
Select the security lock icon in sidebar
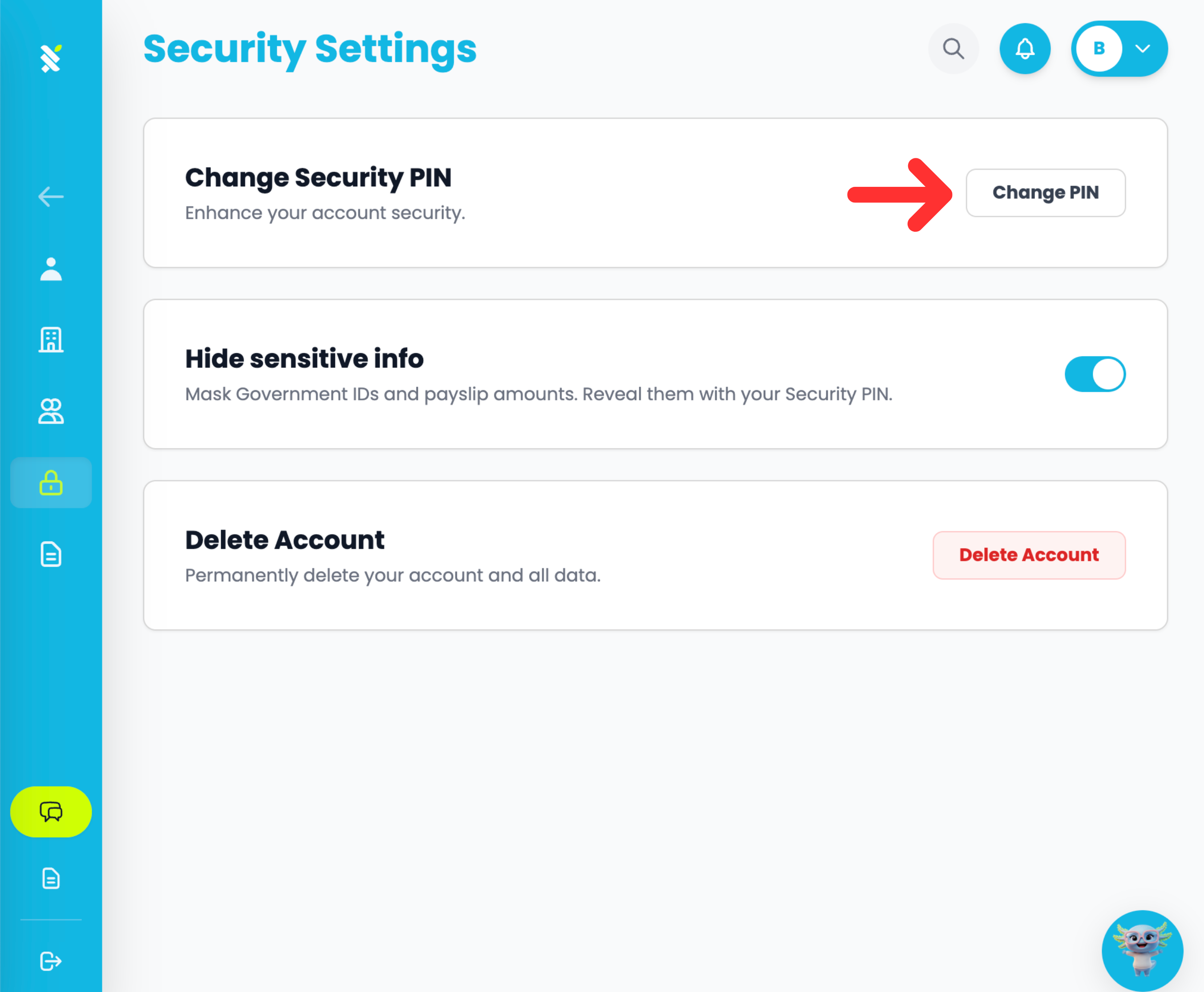click(x=51, y=482)
